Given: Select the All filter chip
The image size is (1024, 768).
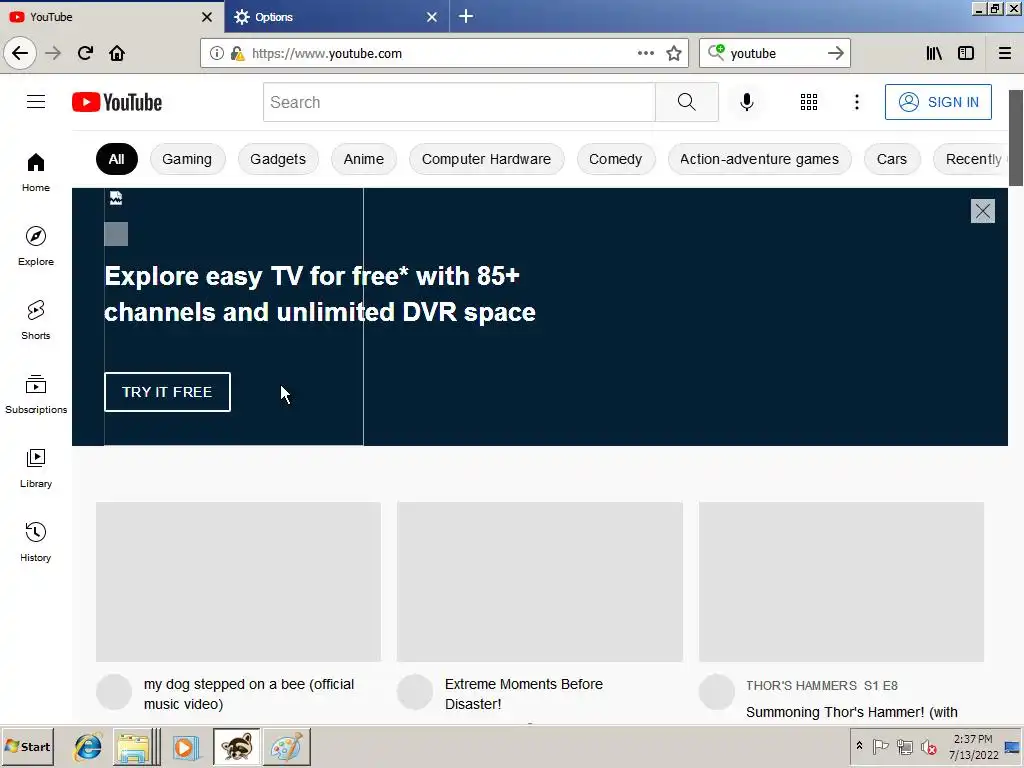Looking at the screenshot, I should [117, 159].
